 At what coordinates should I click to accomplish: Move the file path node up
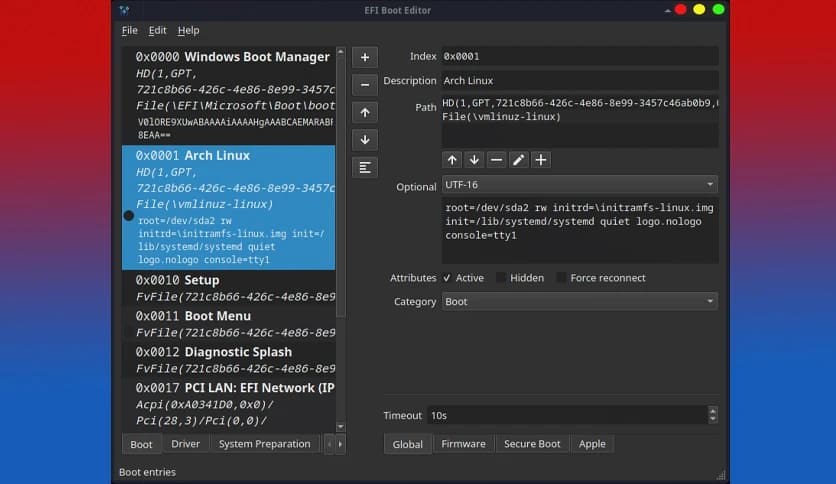click(452, 160)
